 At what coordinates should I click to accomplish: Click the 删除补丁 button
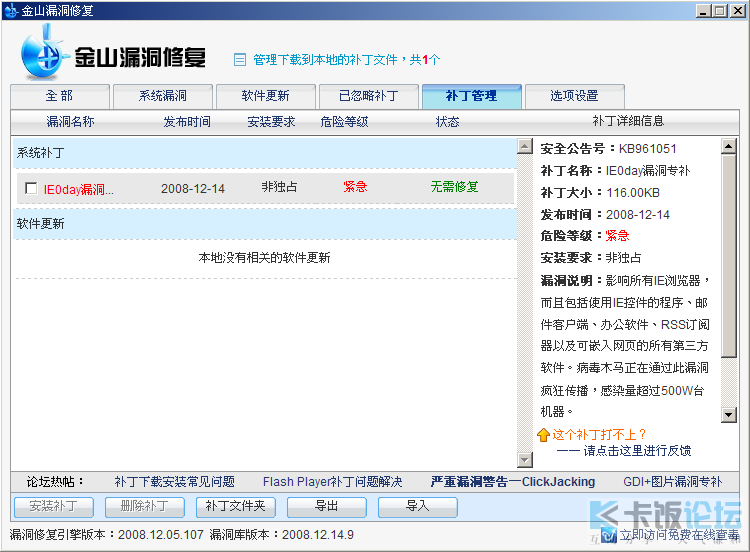[144, 507]
